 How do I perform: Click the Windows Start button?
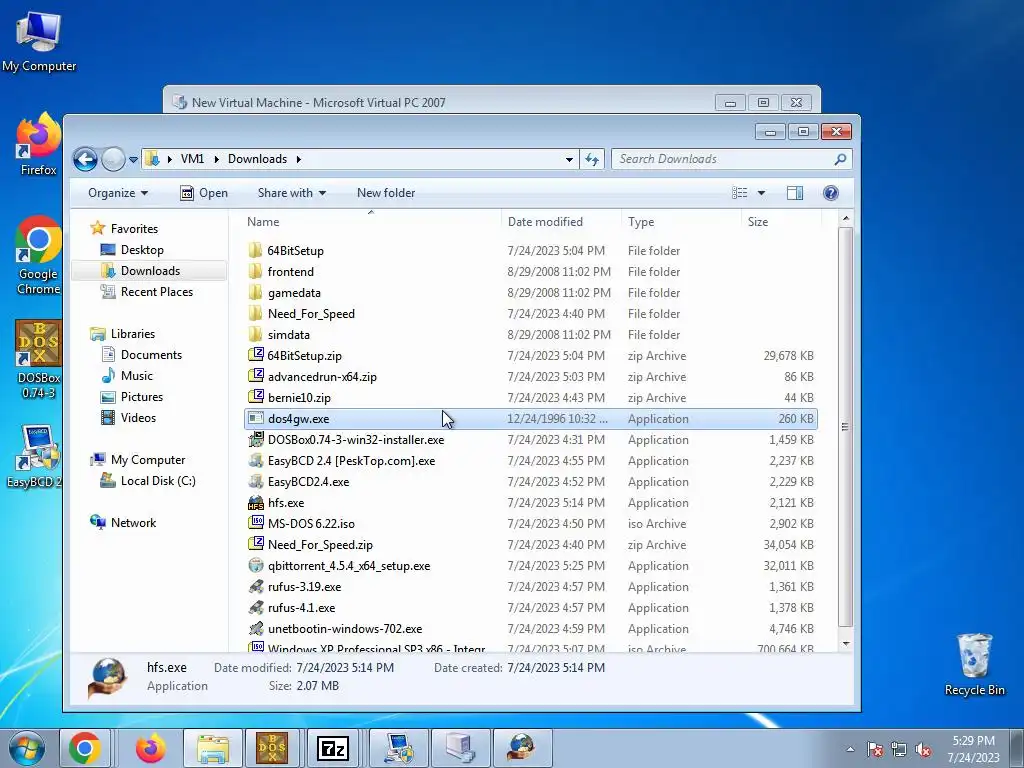click(x=27, y=748)
